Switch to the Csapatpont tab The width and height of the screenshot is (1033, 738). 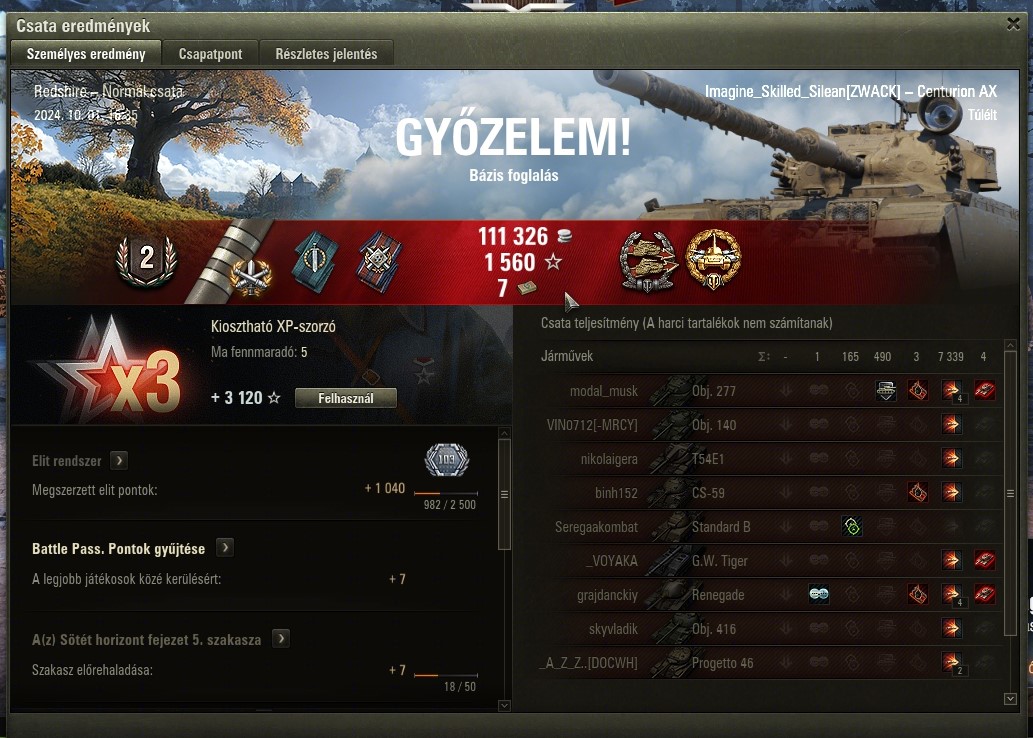[x=210, y=54]
